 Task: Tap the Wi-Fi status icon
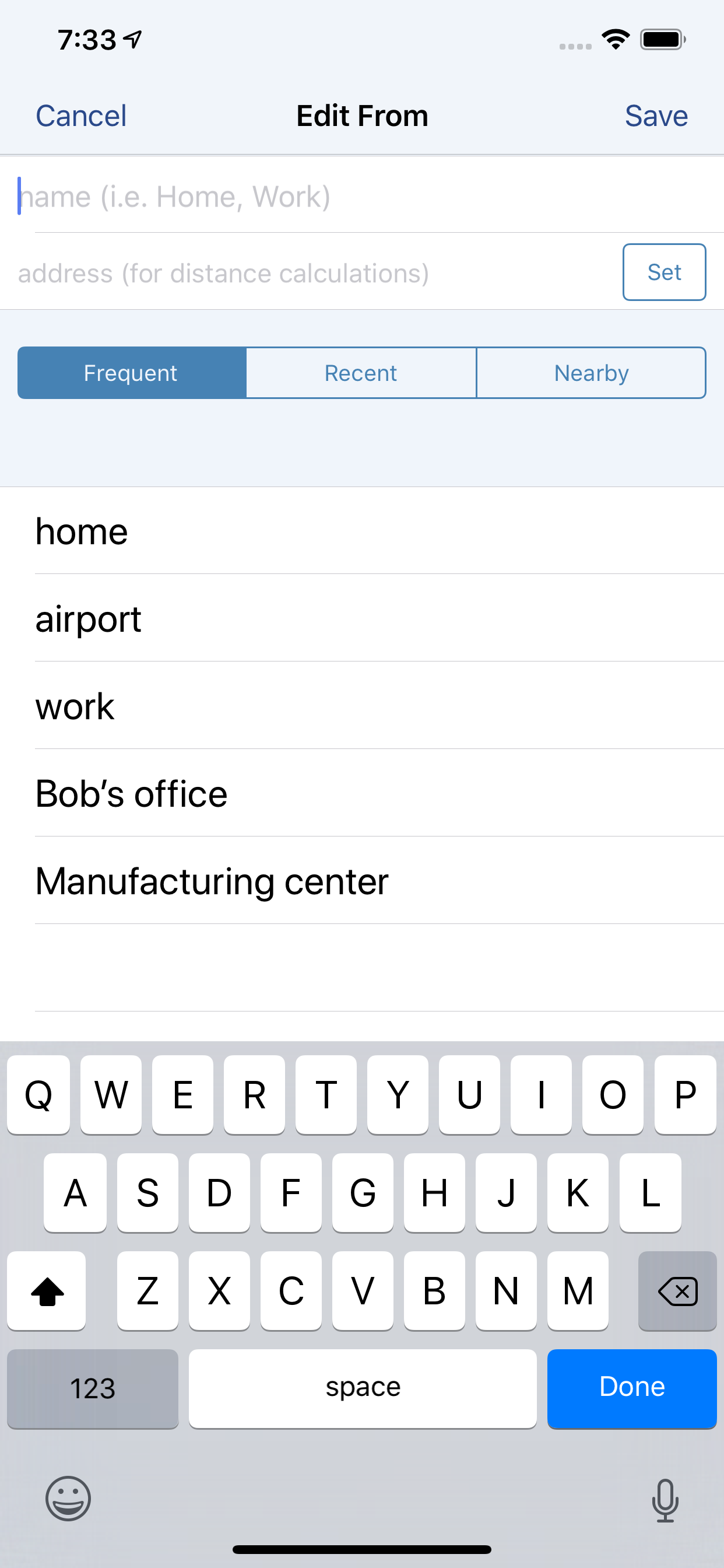[615, 40]
